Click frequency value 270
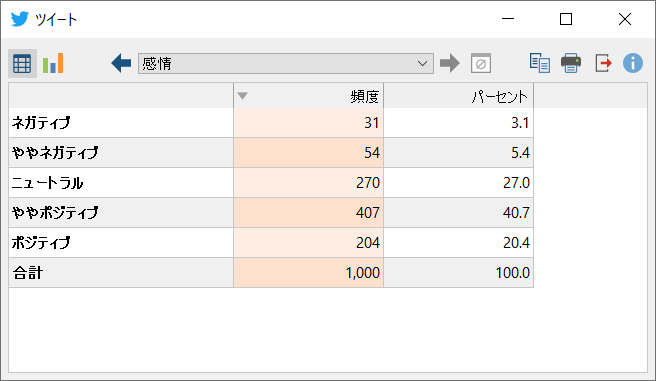Viewport: 656px width, 381px height. pos(368,183)
